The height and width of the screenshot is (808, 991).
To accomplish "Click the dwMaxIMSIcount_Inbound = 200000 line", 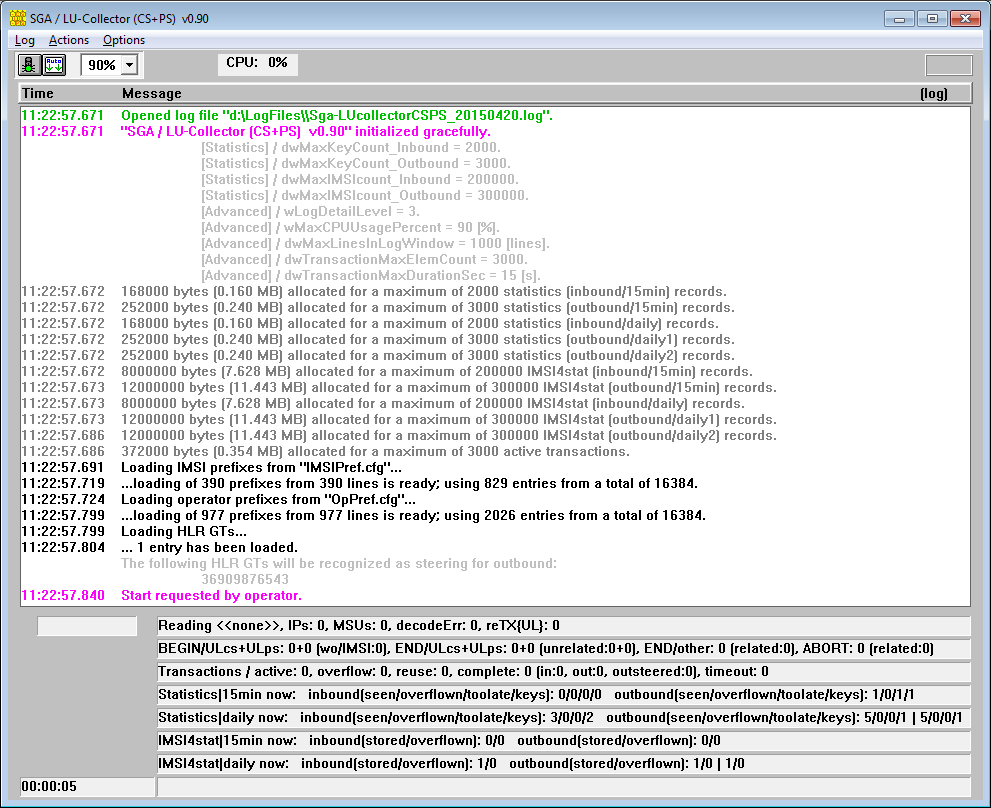I will pos(360,180).
